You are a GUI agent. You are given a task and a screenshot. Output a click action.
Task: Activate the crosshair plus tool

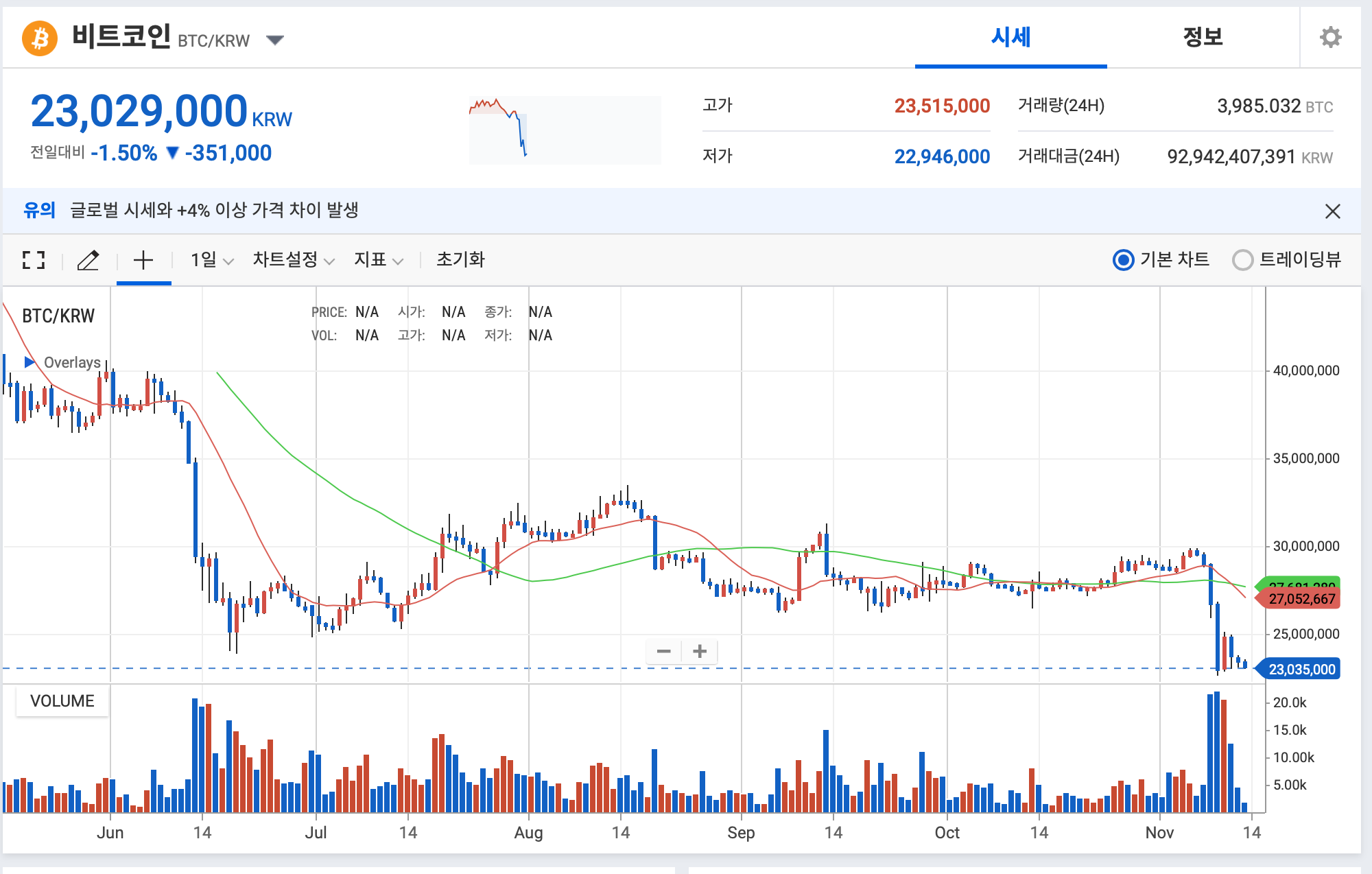click(x=143, y=260)
